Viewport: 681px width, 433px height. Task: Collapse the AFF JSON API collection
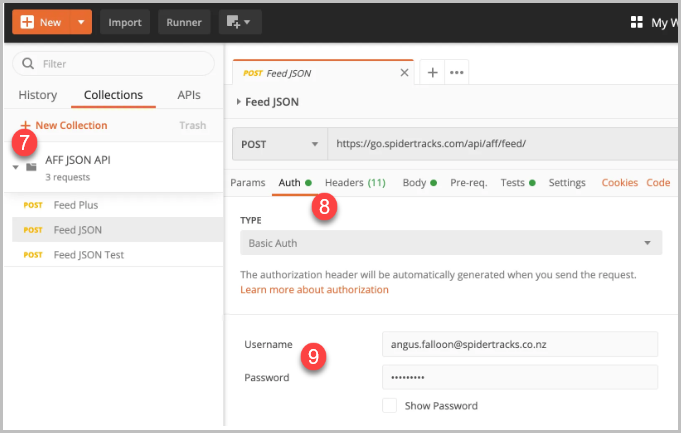click(x=16, y=167)
